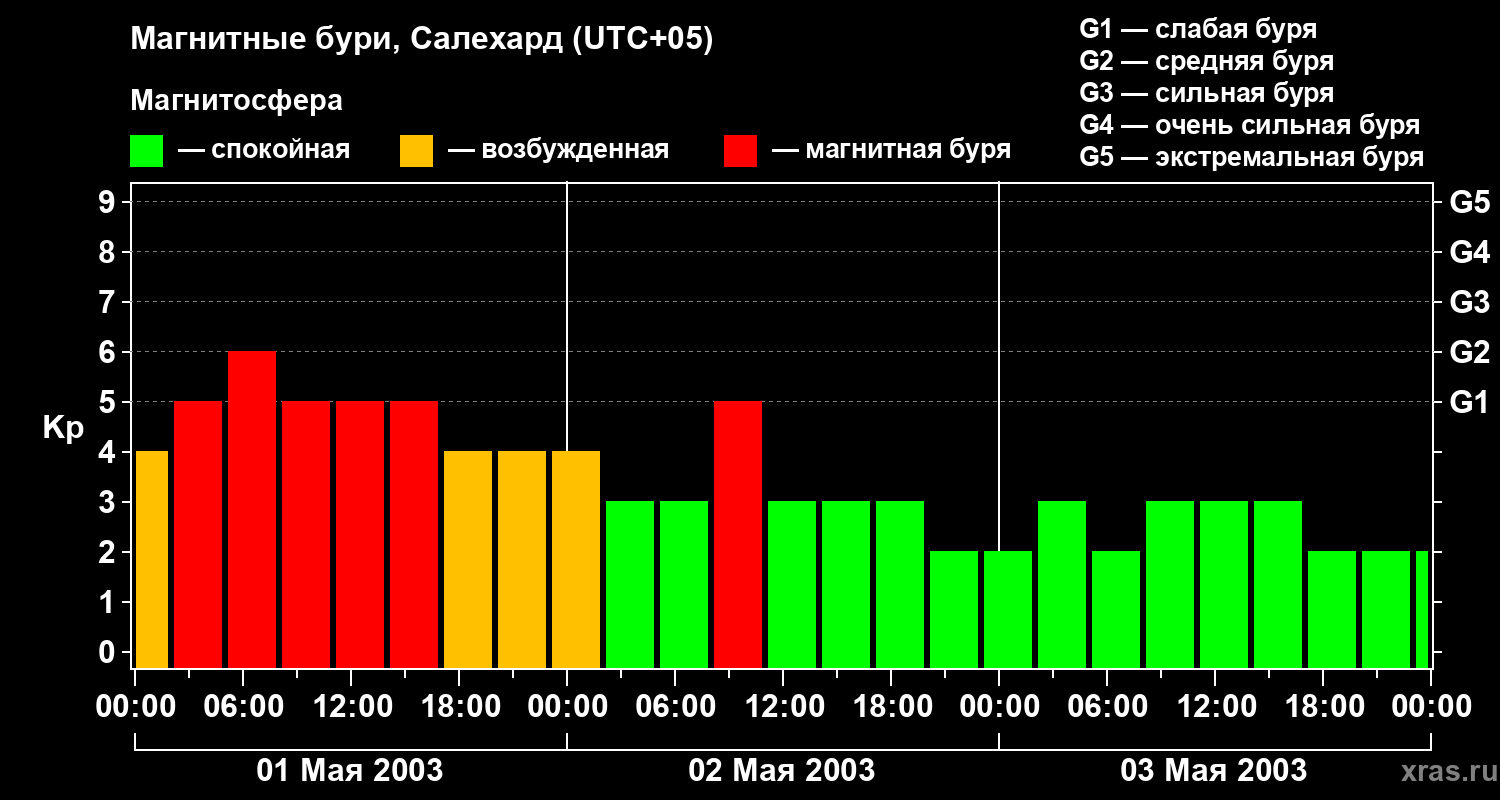Click the 18:00 time label for 02 Мая

891,707
